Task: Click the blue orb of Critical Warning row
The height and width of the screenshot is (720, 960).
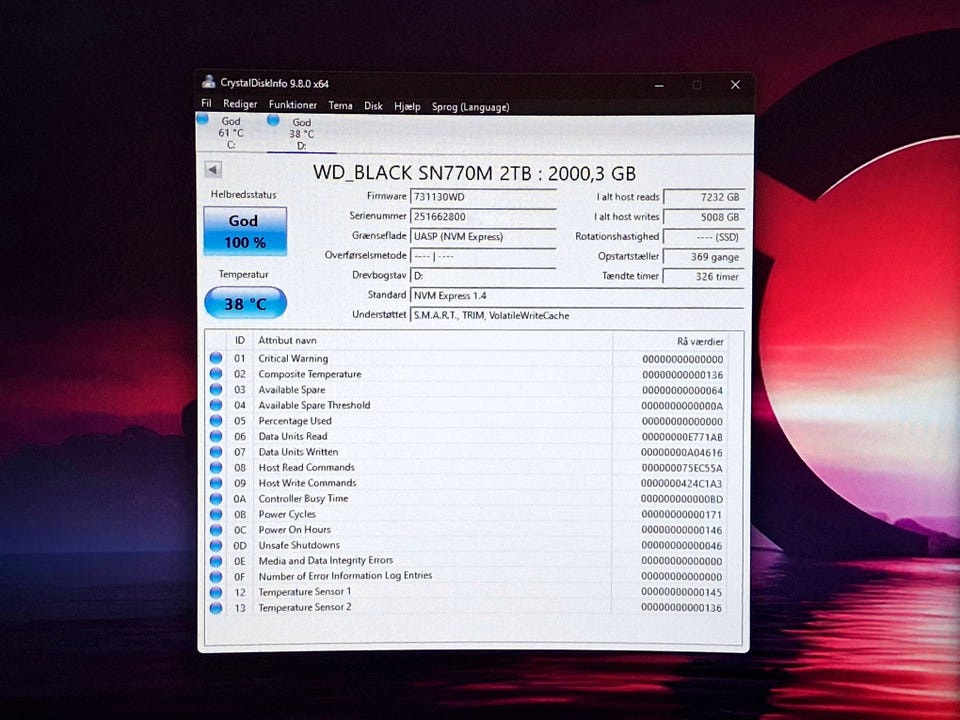Action: (x=216, y=358)
